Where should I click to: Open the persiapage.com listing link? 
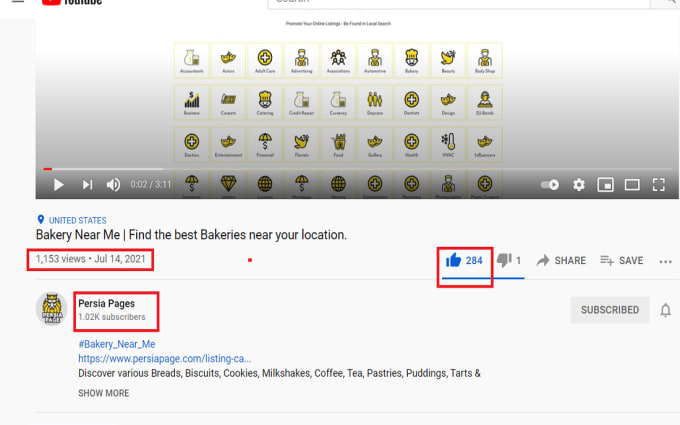click(165, 359)
